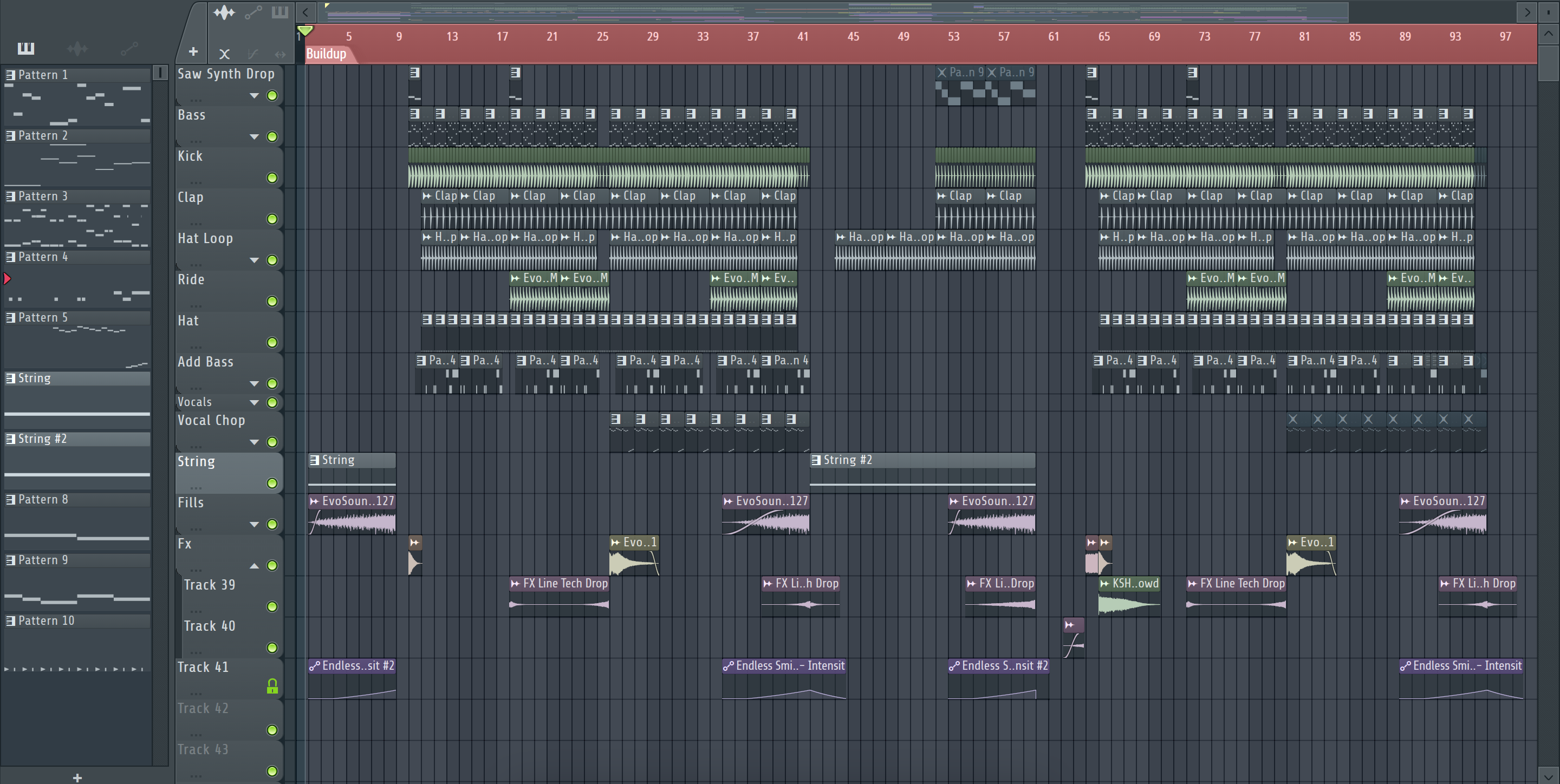Click the Add Bass track name
The image size is (1560, 784).
pyautogui.click(x=205, y=362)
